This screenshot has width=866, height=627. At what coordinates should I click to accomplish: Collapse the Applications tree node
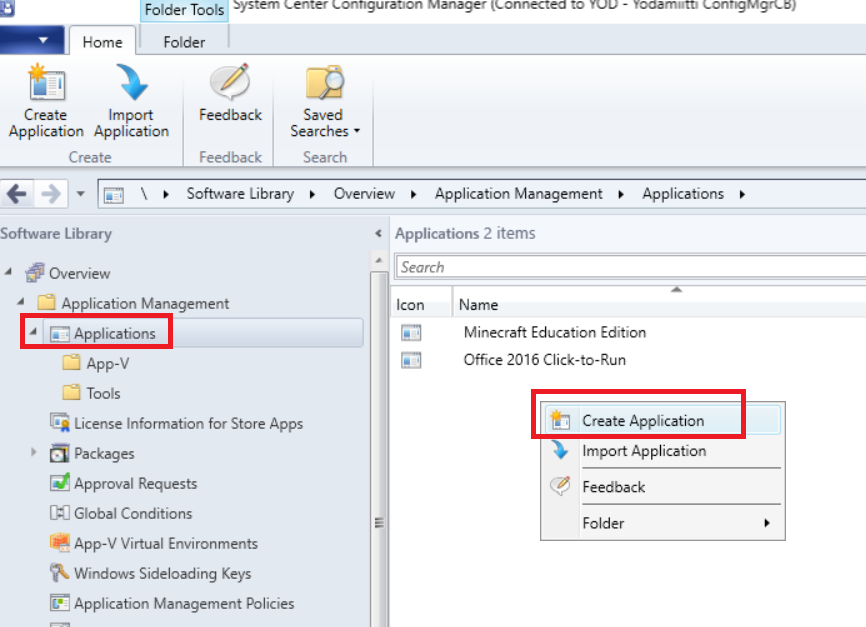coord(33,331)
